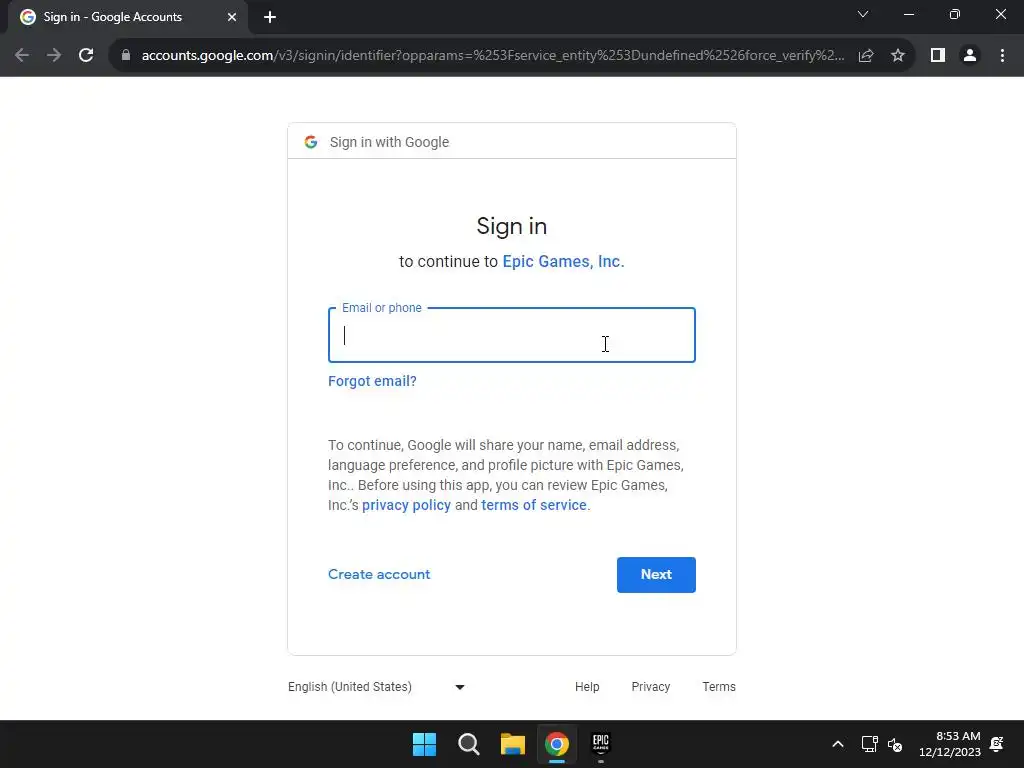Image resolution: width=1024 pixels, height=768 pixels.
Task: Click the muted volume tray icon
Action: [895, 744]
